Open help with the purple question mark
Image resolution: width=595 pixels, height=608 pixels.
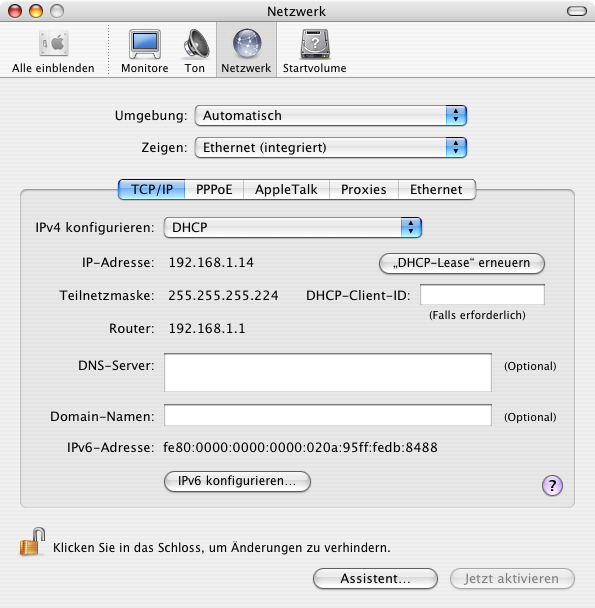(x=552, y=485)
